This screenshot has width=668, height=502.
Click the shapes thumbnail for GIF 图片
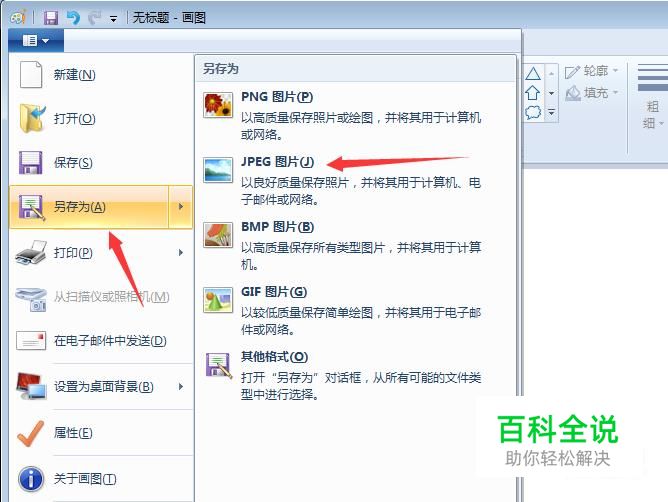[x=218, y=300]
